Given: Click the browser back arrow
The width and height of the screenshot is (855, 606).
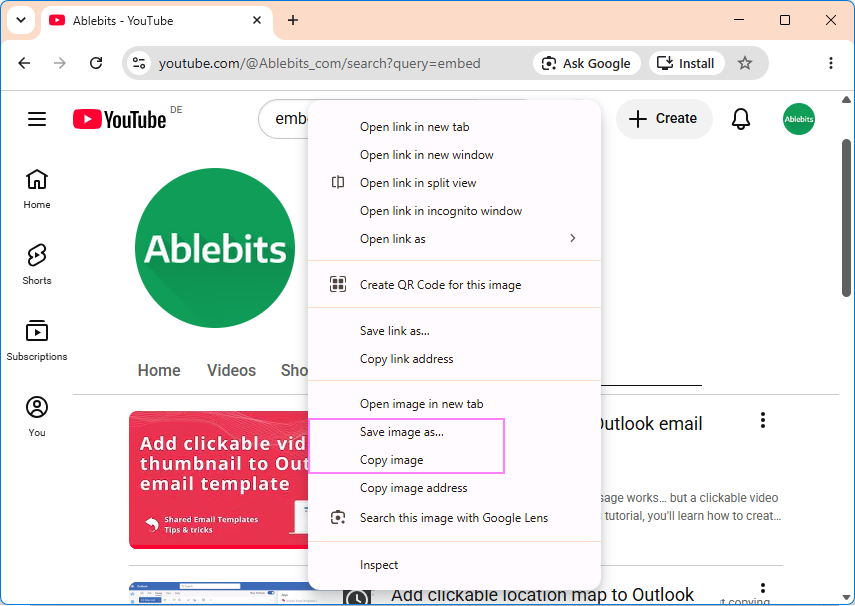Looking at the screenshot, I should click(x=24, y=63).
